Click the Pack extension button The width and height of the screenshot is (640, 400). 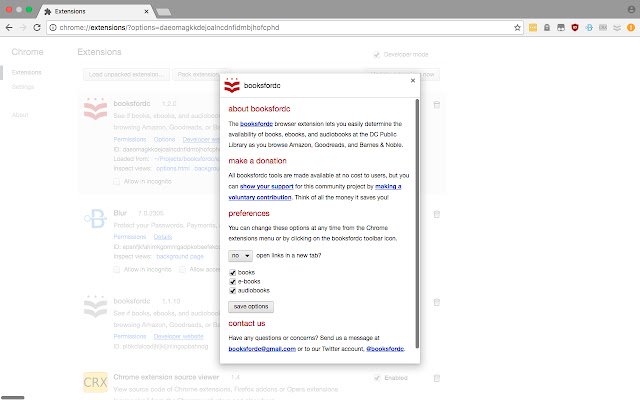click(x=197, y=75)
